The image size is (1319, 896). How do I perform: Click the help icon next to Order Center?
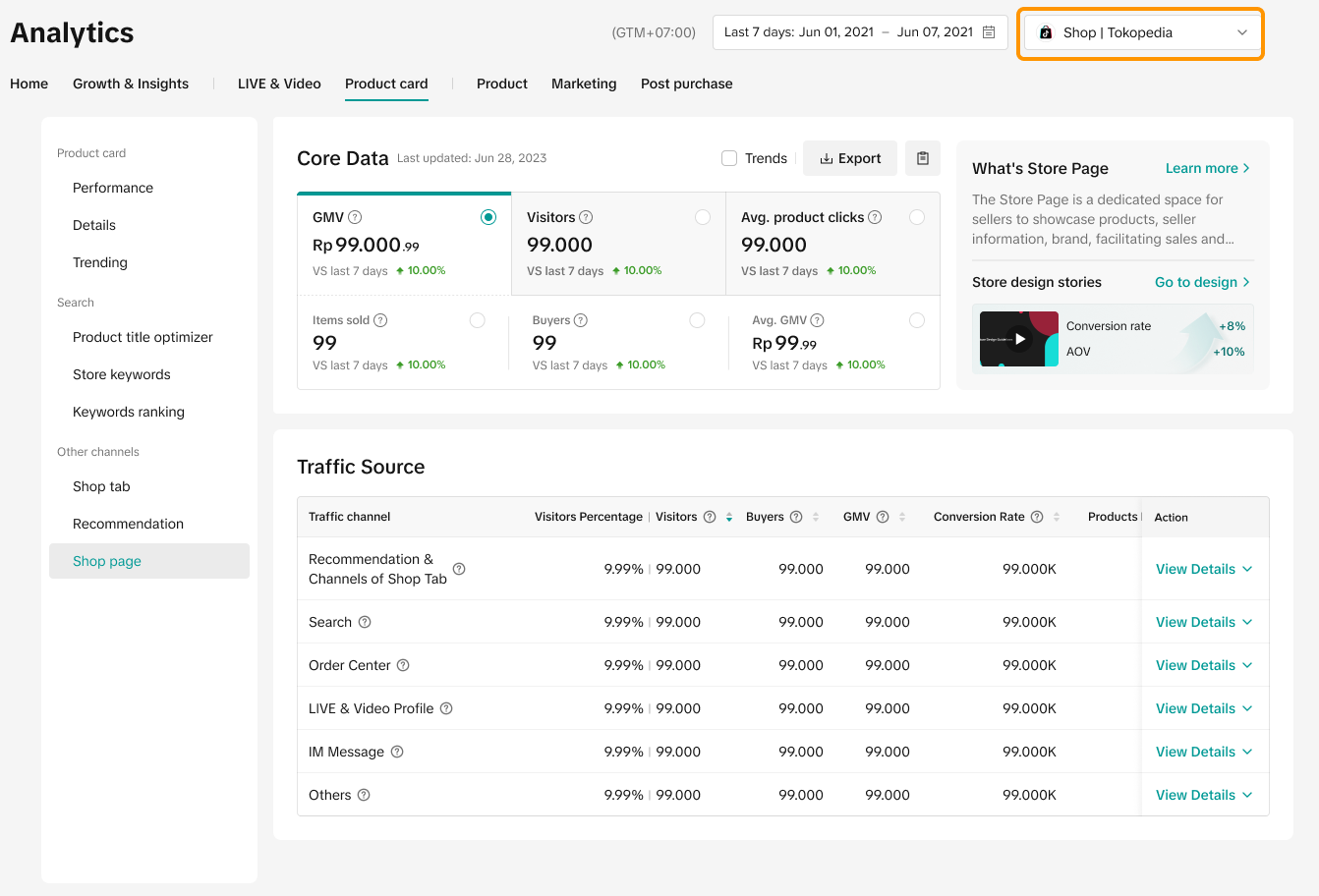(x=403, y=665)
